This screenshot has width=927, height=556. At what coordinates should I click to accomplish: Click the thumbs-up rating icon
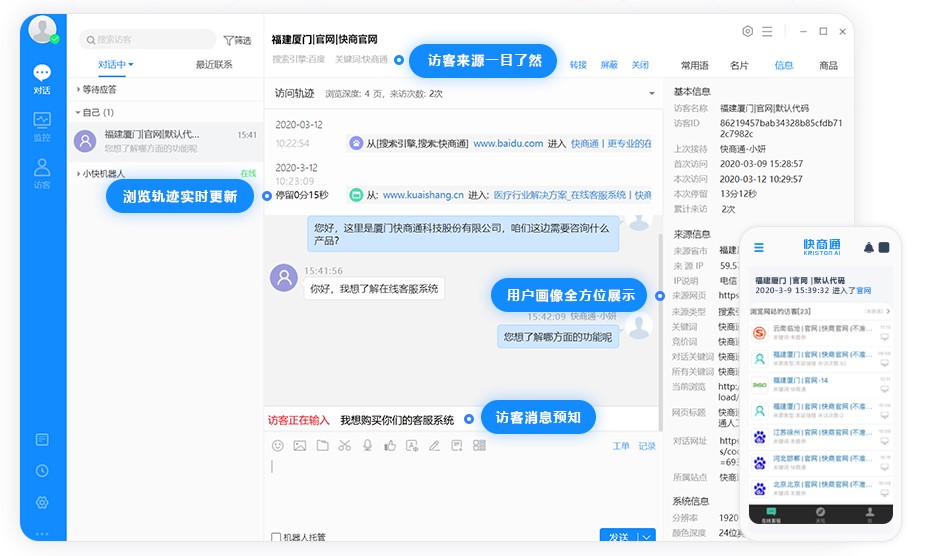[x=390, y=446]
